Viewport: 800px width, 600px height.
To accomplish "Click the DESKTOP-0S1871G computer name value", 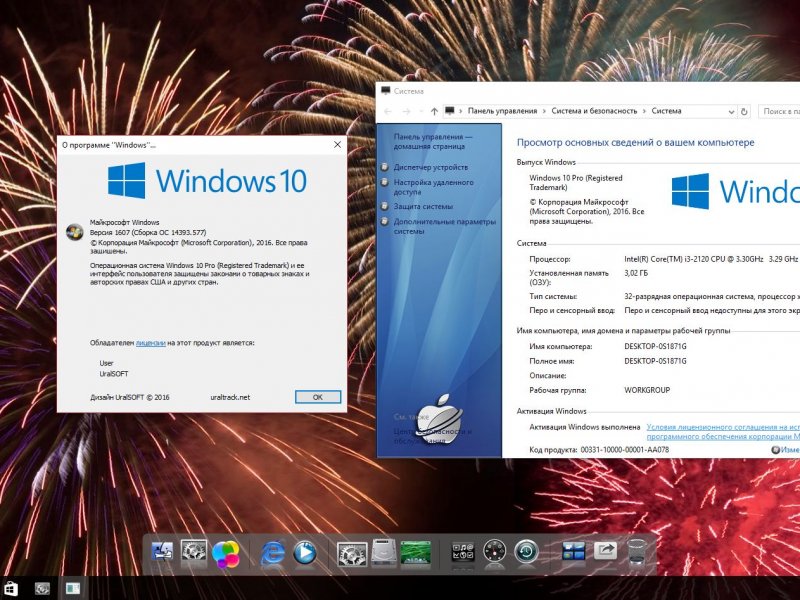I will tap(655, 346).
